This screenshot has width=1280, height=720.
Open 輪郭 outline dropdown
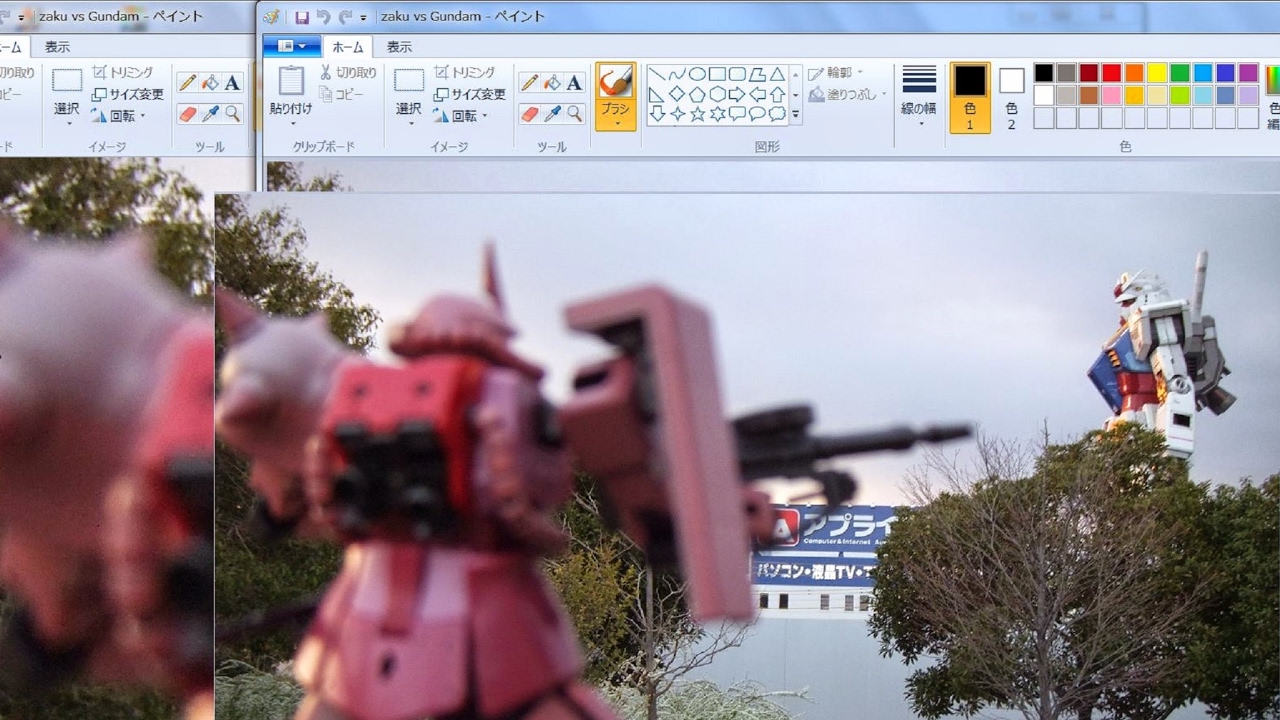point(860,73)
